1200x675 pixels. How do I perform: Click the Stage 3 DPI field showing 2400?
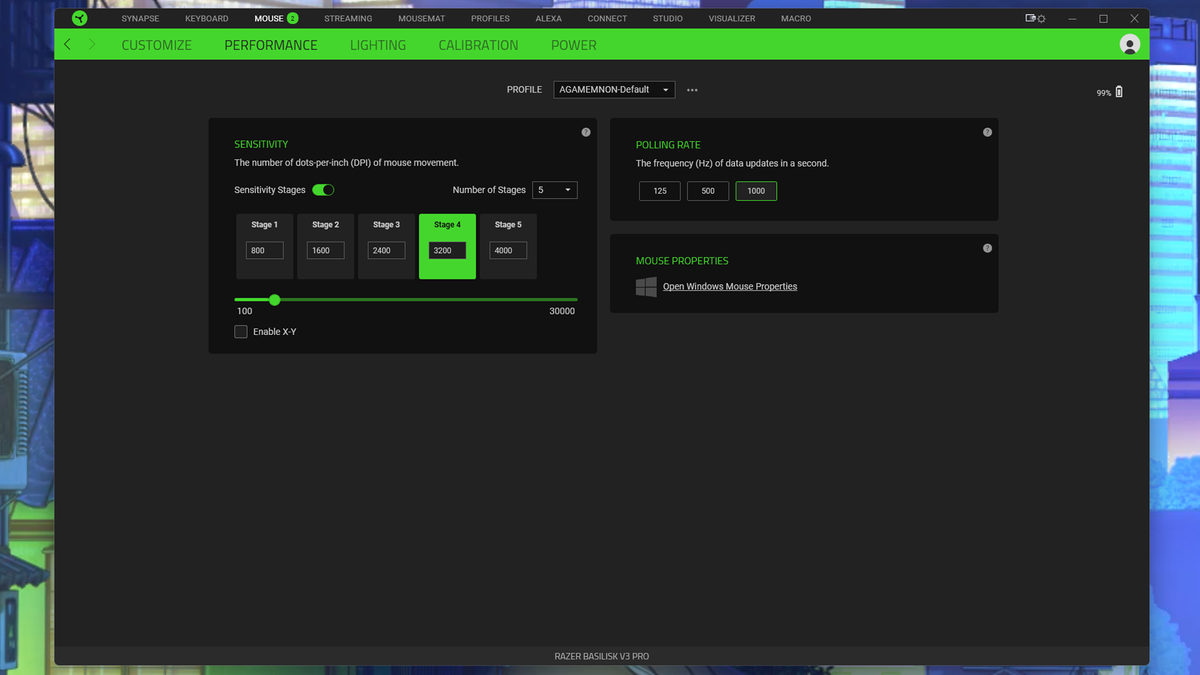pos(386,251)
